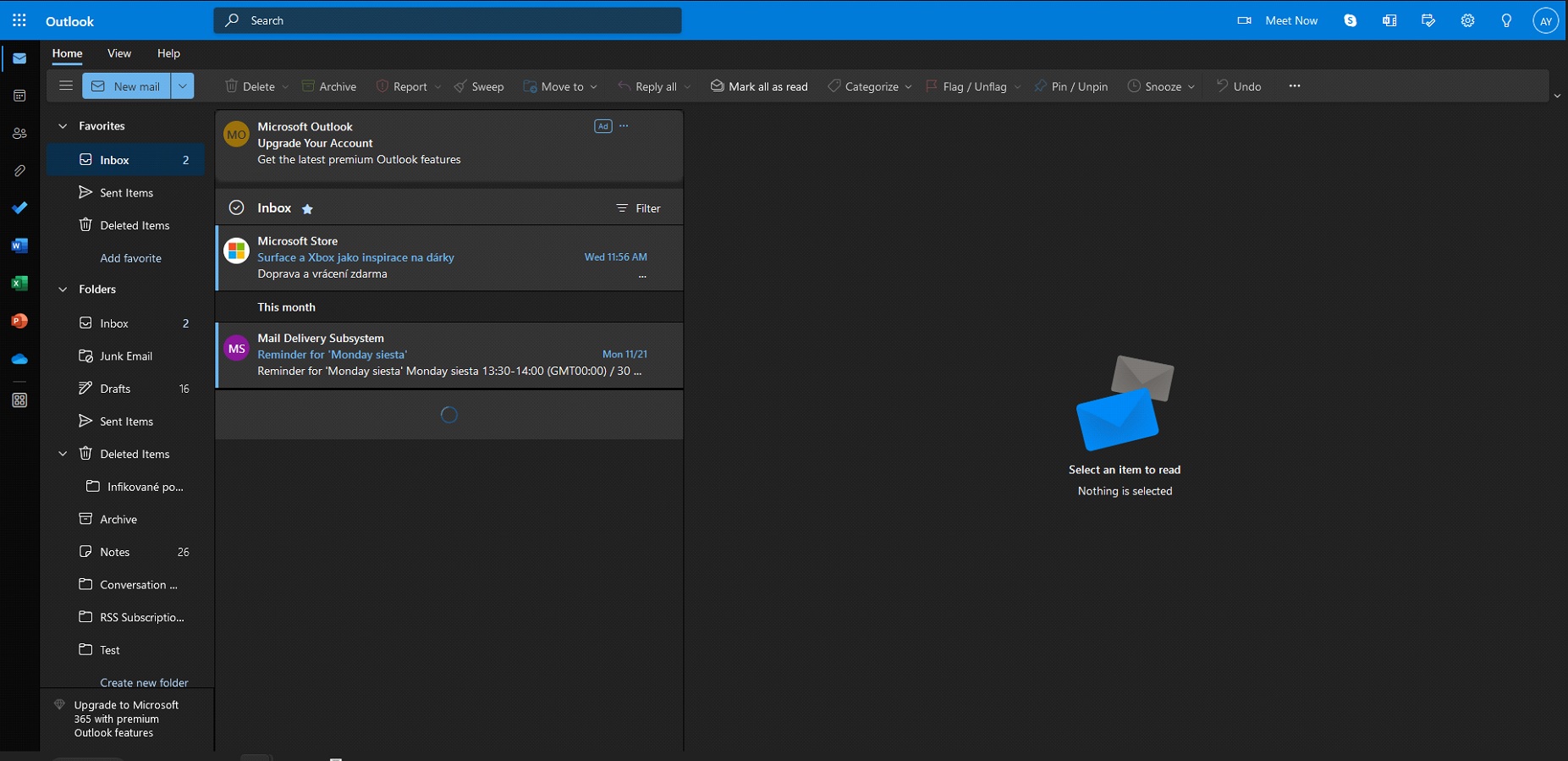Toggle select-all circle beside Inbox header
The width and height of the screenshot is (1568, 761).
point(237,207)
